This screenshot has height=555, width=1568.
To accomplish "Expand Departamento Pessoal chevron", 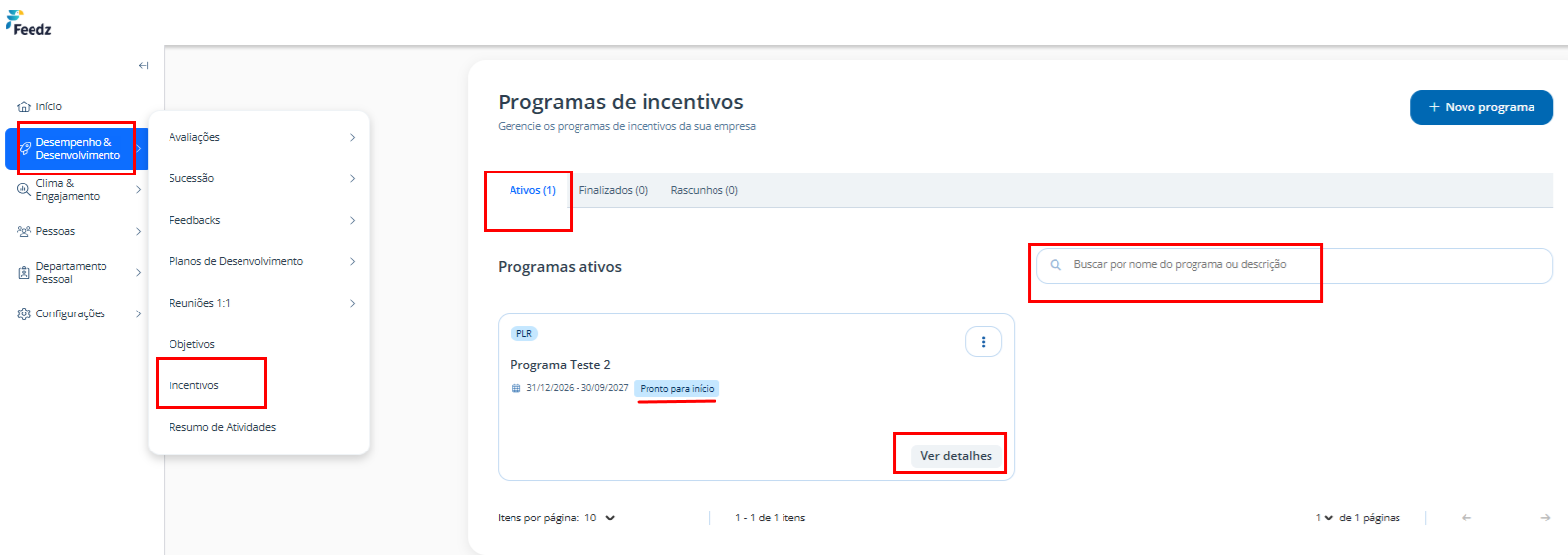I will (139, 272).
